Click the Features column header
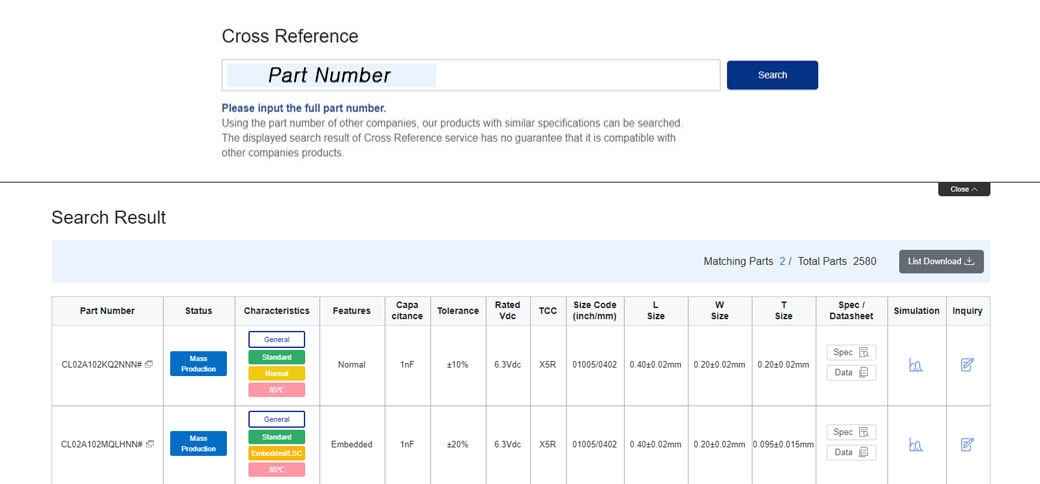This screenshot has width=1040, height=484. [352, 311]
